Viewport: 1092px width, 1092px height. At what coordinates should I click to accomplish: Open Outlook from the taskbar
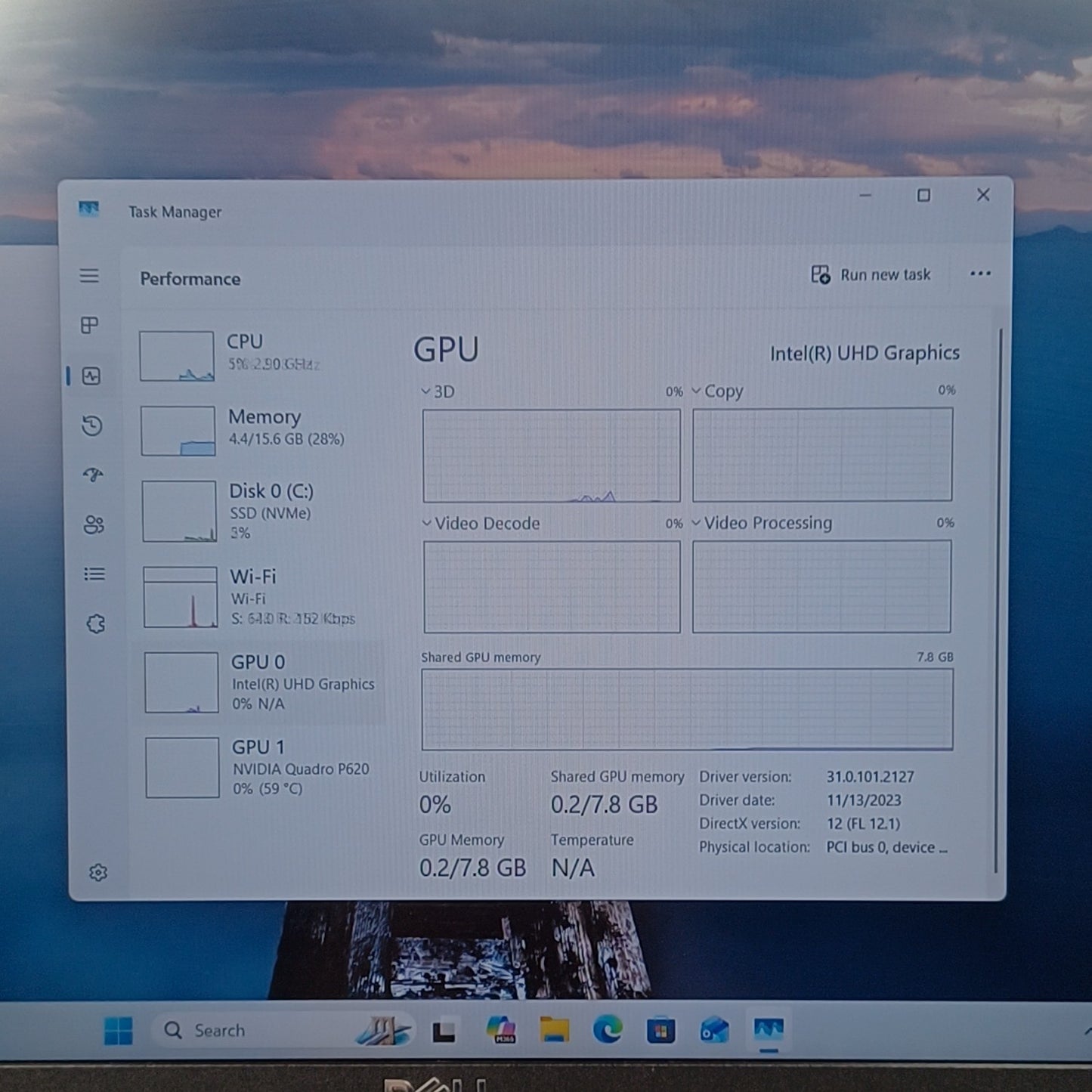[714, 1031]
